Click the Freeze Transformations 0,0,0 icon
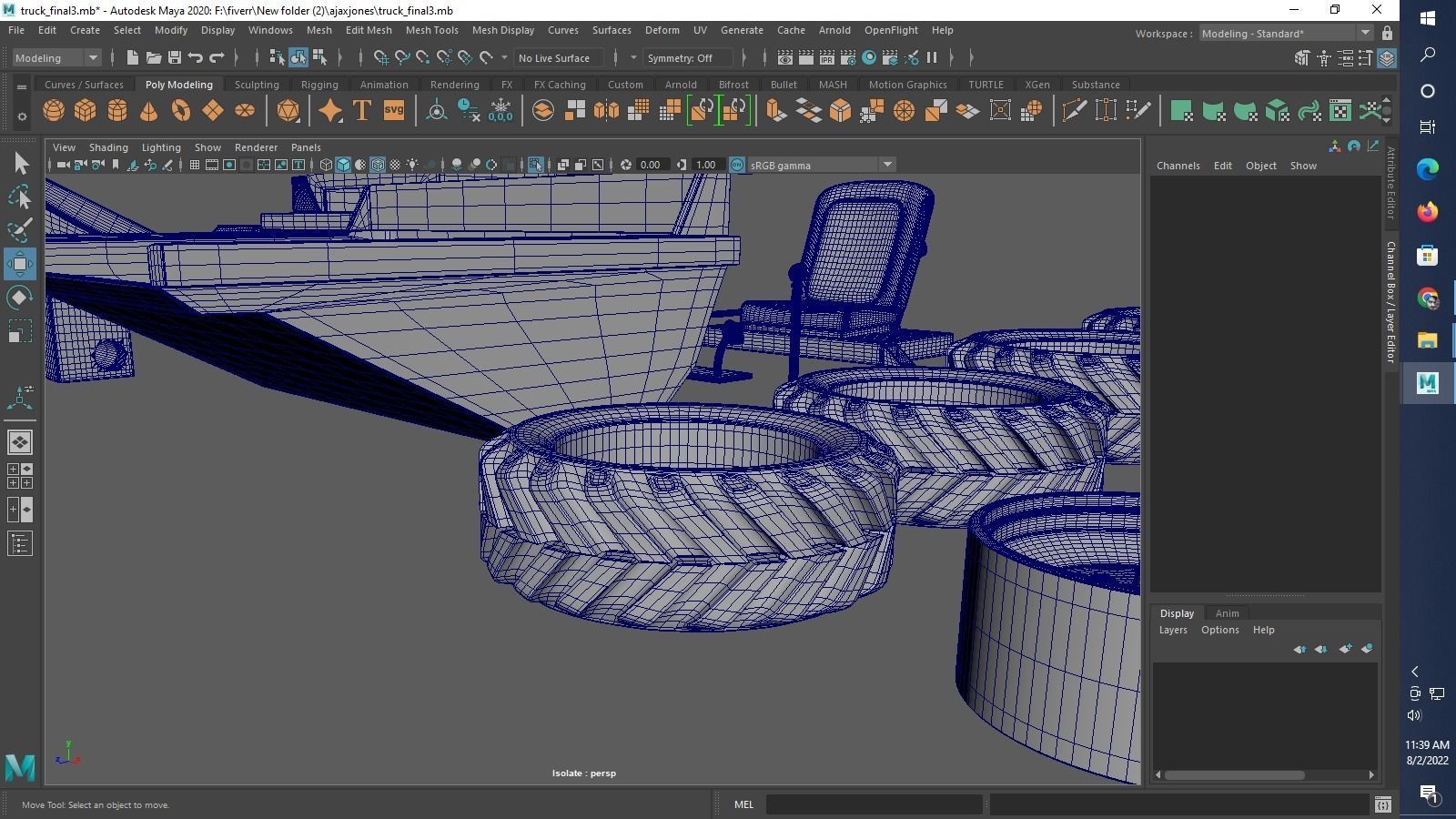The height and width of the screenshot is (819, 1456). (500, 111)
